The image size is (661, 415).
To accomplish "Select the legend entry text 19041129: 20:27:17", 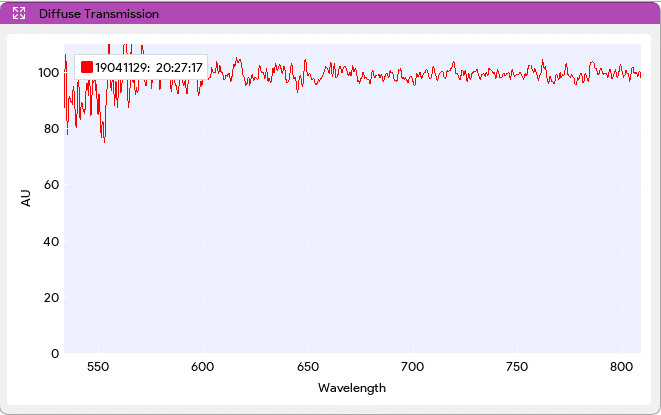I will pyautogui.click(x=149, y=67).
